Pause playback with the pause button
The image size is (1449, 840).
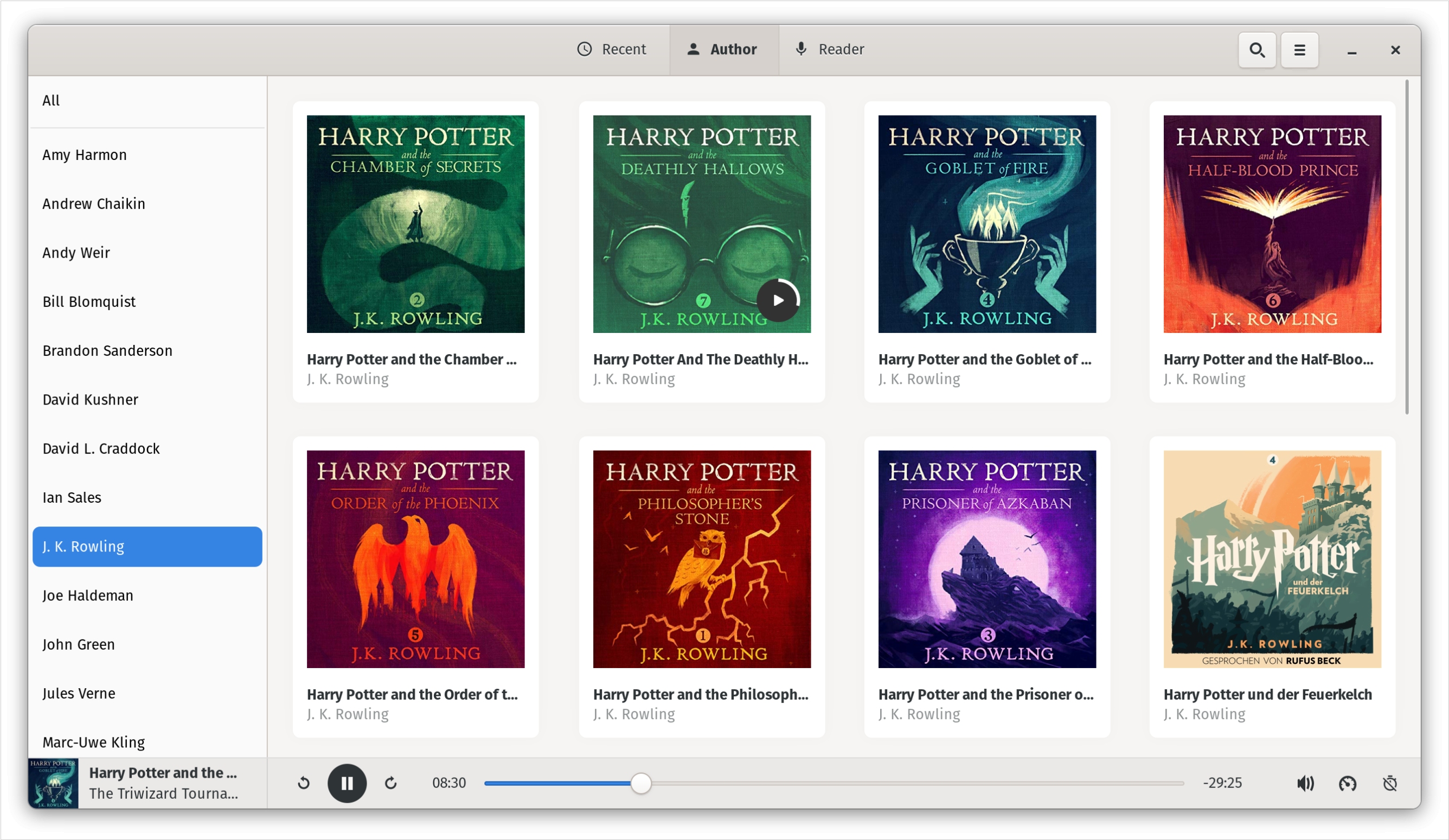click(x=347, y=783)
